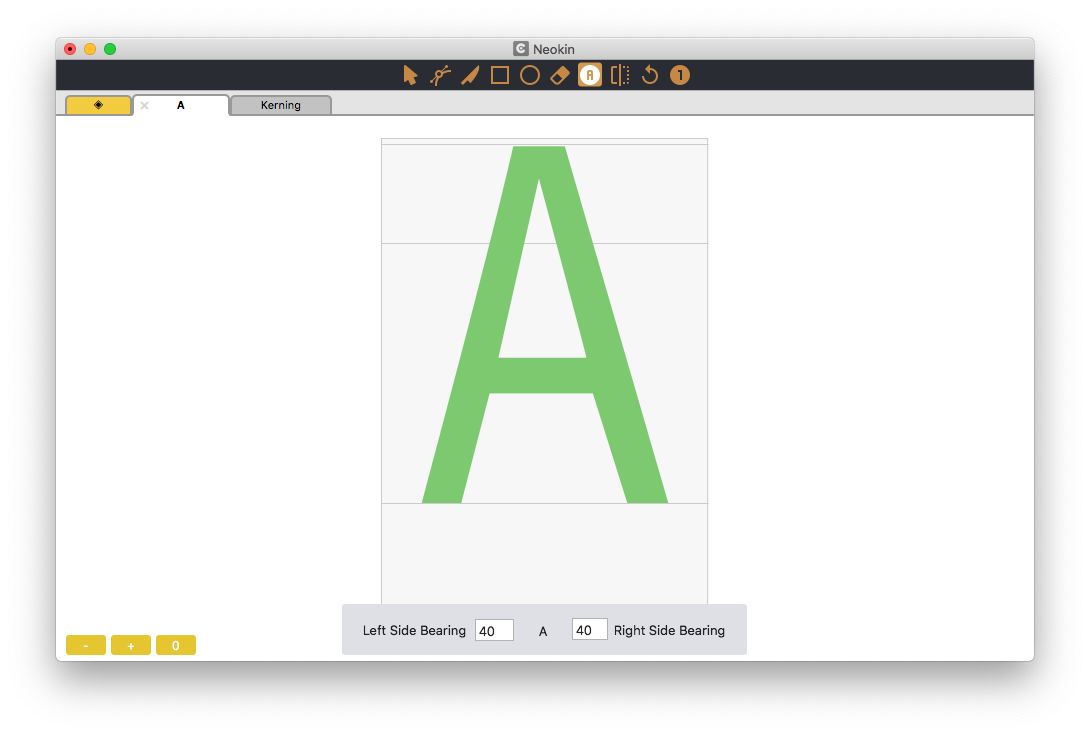Select the ellipse drawing tool

tap(530, 74)
